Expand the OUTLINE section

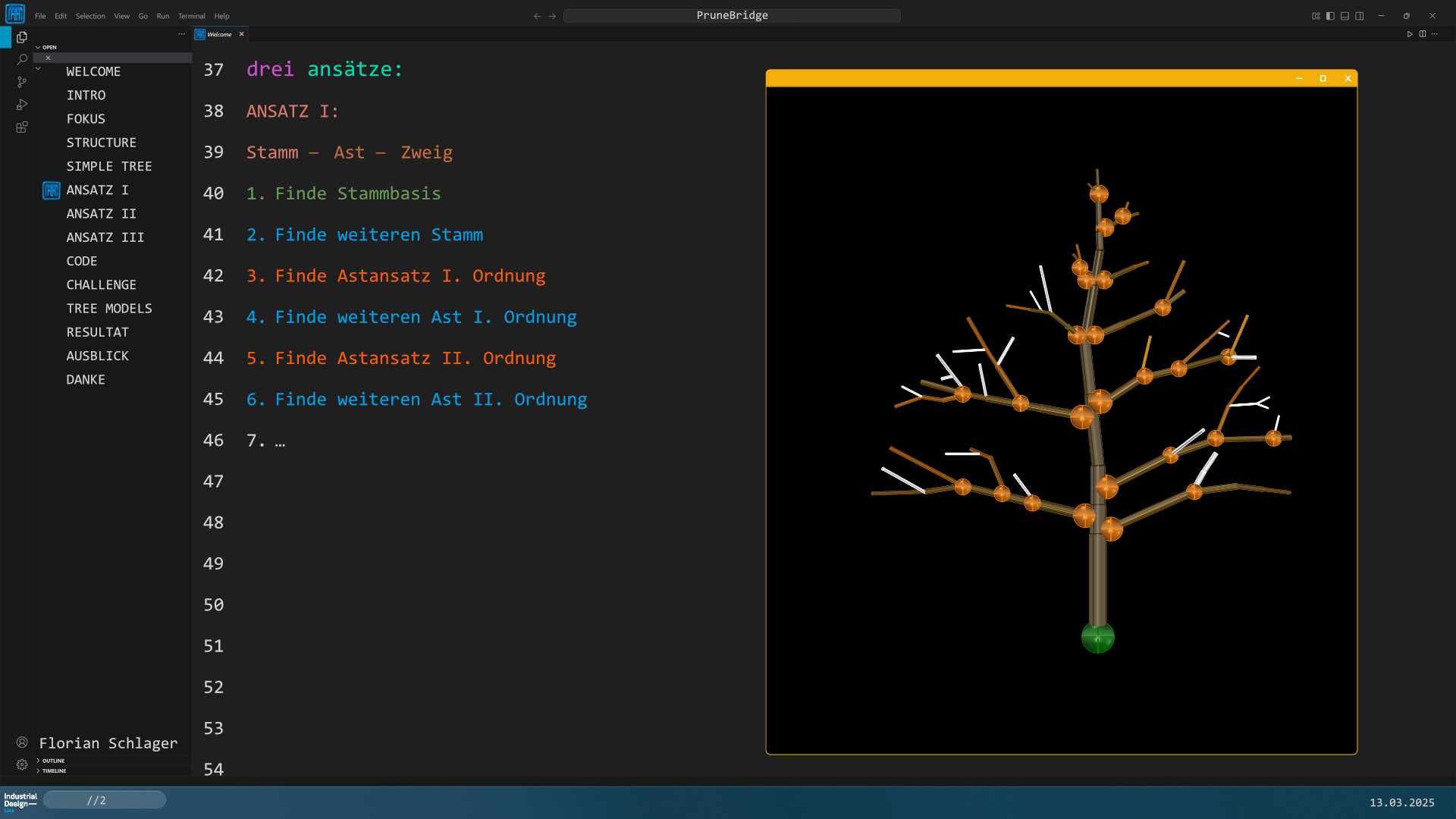(52, 761)
